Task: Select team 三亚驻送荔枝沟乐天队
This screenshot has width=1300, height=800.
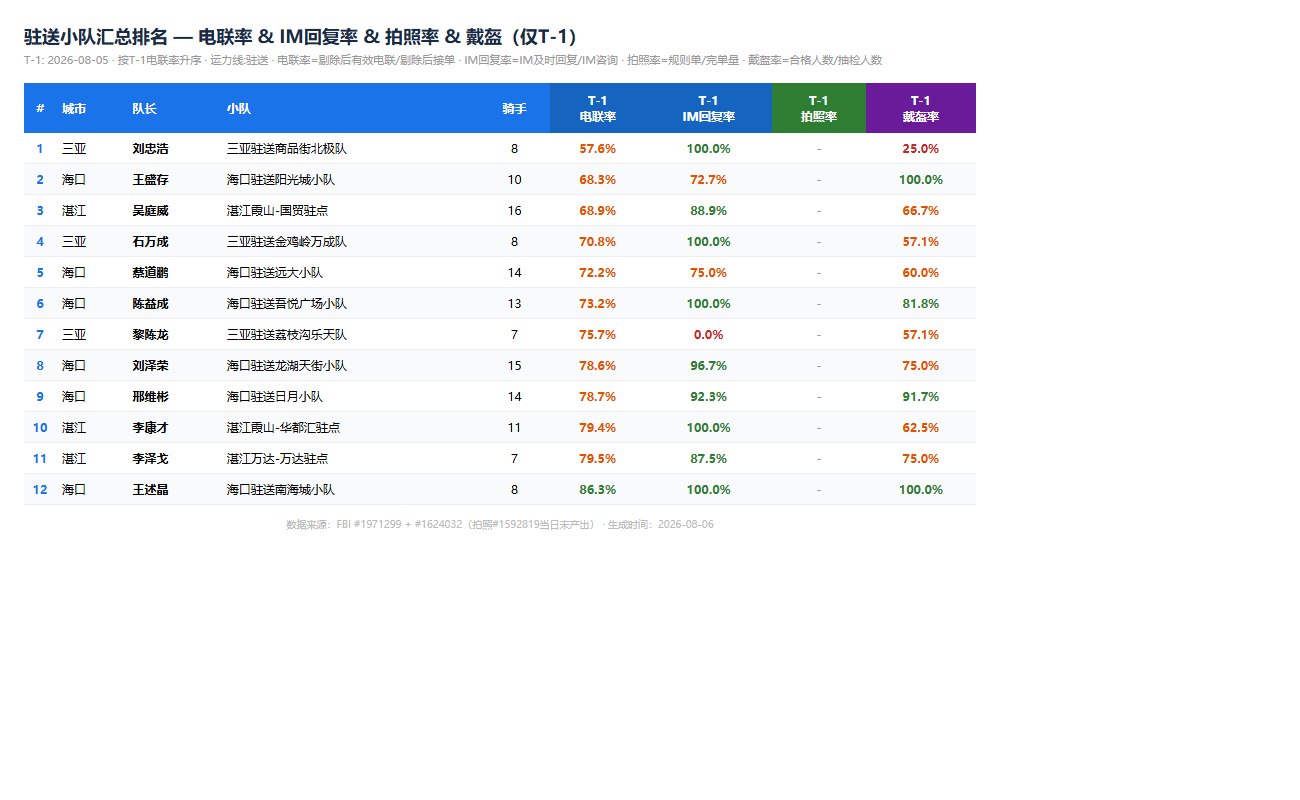Action: click(287, 335)
